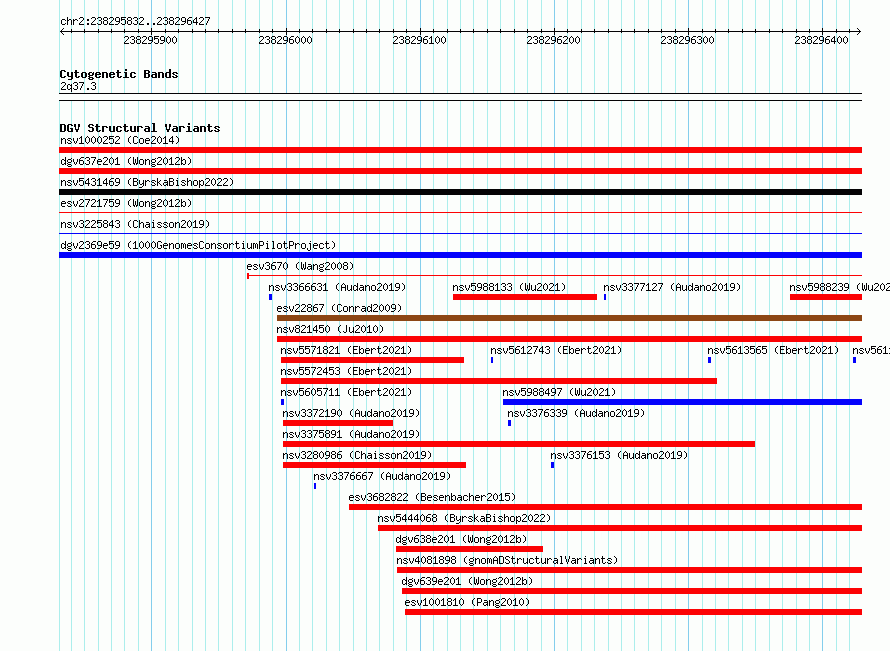Select the nsv5444068 (ByrskaBishop2022) label
890x651 pixels.
[464, 518]
